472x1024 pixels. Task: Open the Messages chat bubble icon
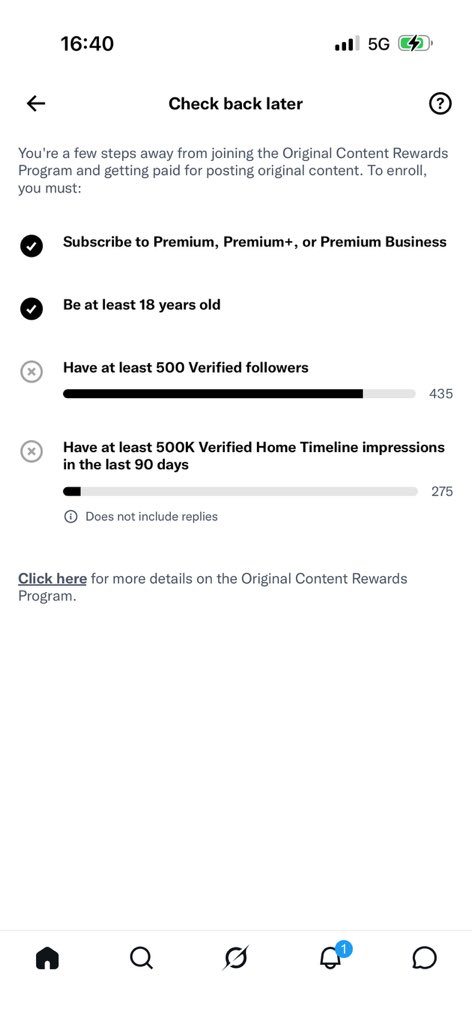point(424,958)
